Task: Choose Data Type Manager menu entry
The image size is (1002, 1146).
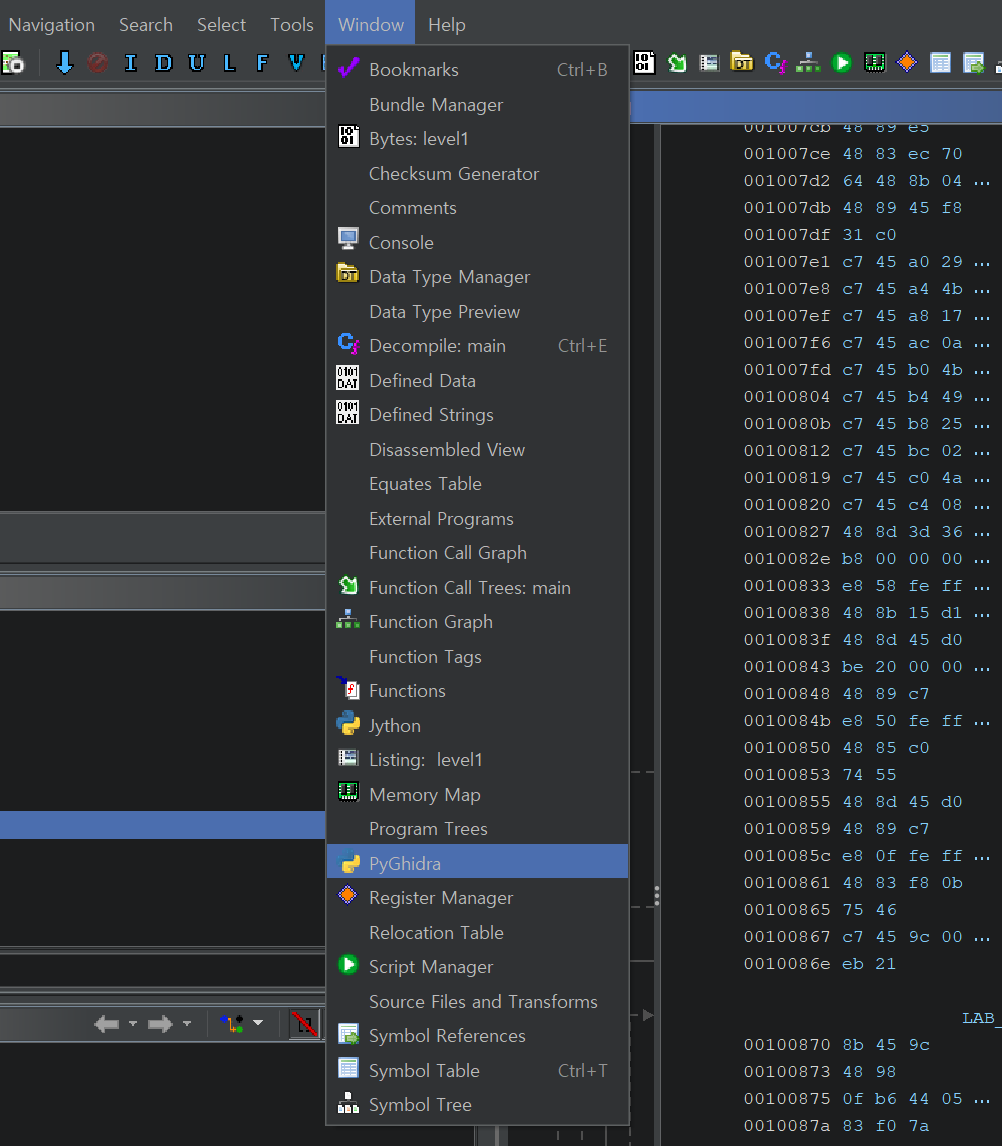Action: [477, 277]
